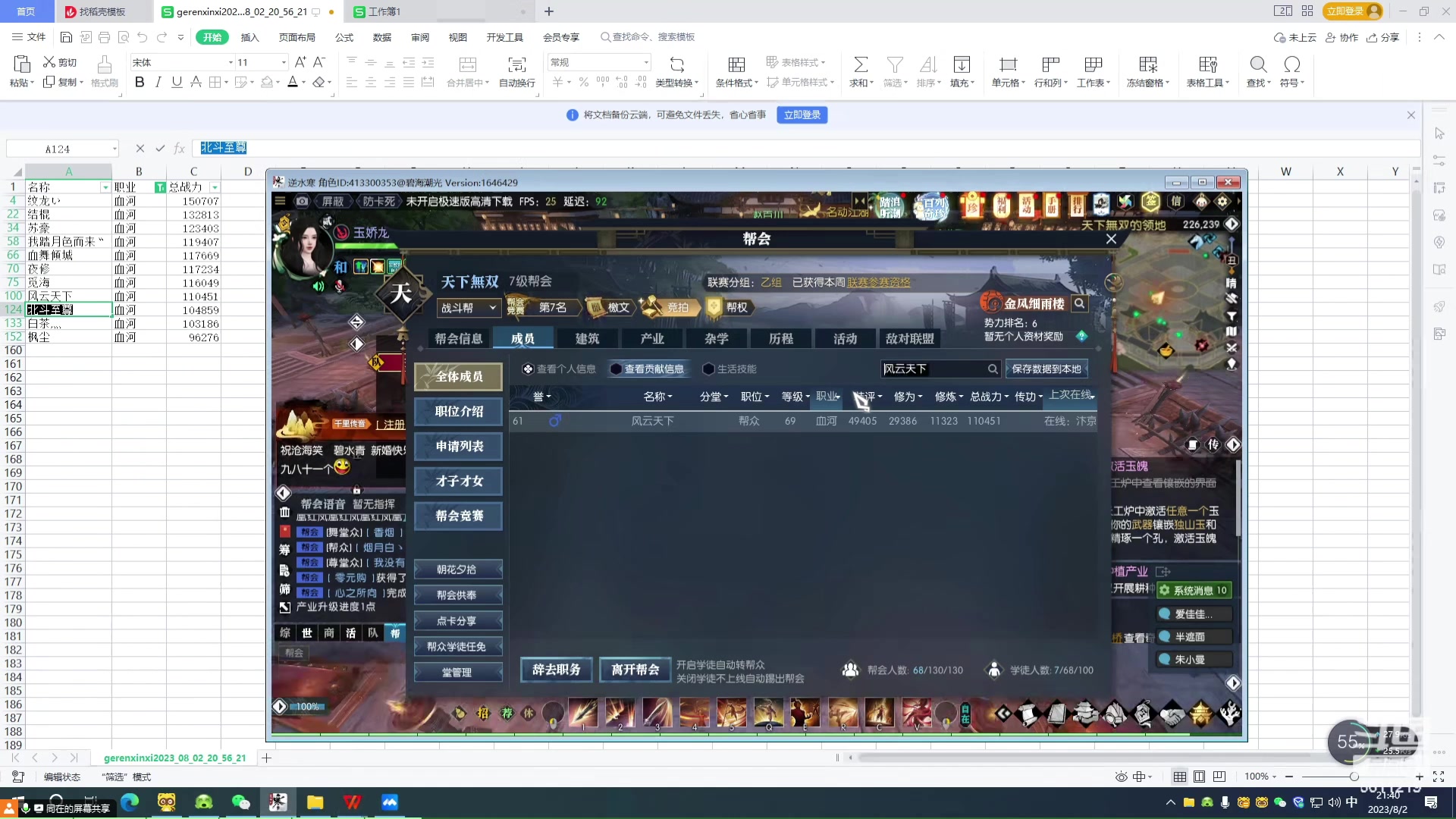Open File Explorer from the taskbar

point(315,802)
